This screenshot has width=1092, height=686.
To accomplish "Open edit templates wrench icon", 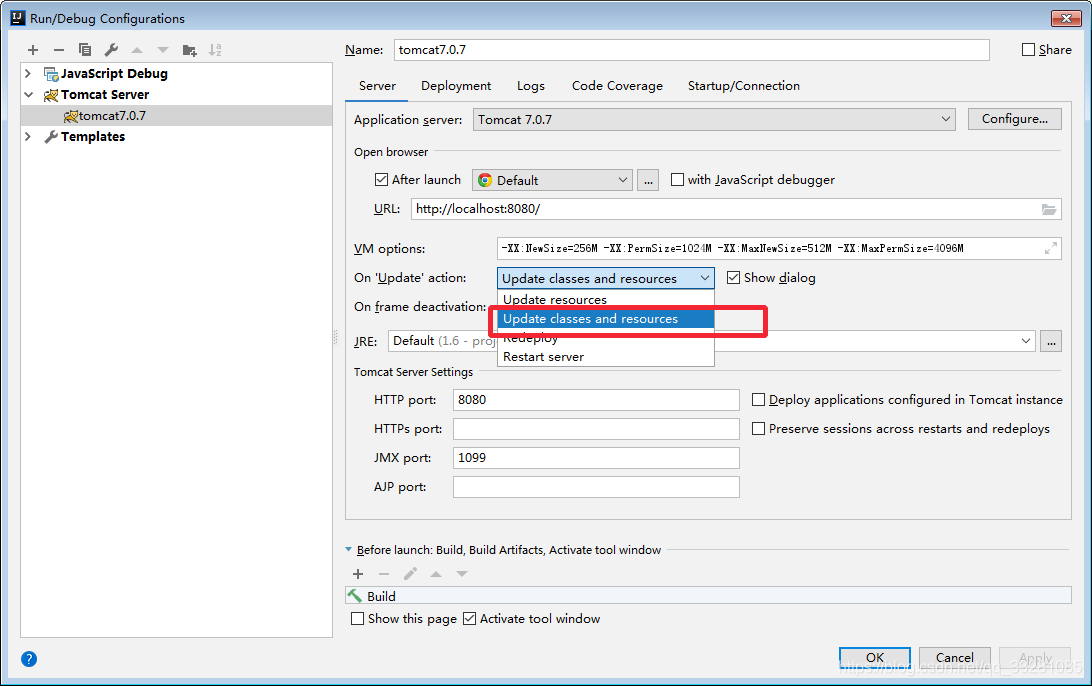I will click(x=111, y=50).
